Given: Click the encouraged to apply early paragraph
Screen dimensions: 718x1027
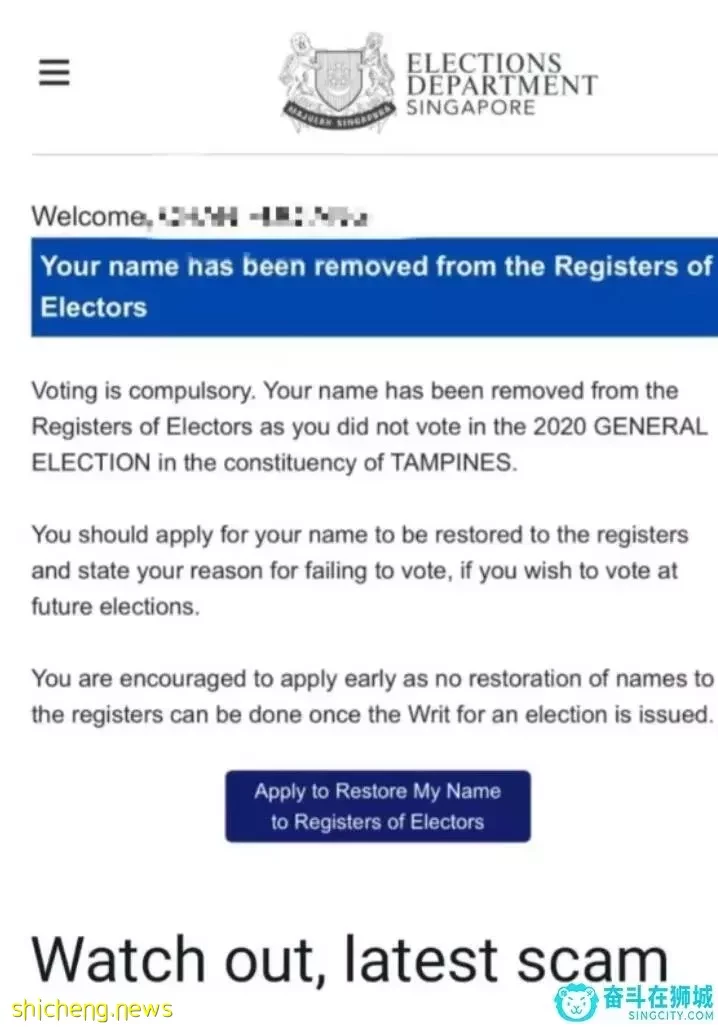Looking at the screenshot, I should click(x=373, y=696).
